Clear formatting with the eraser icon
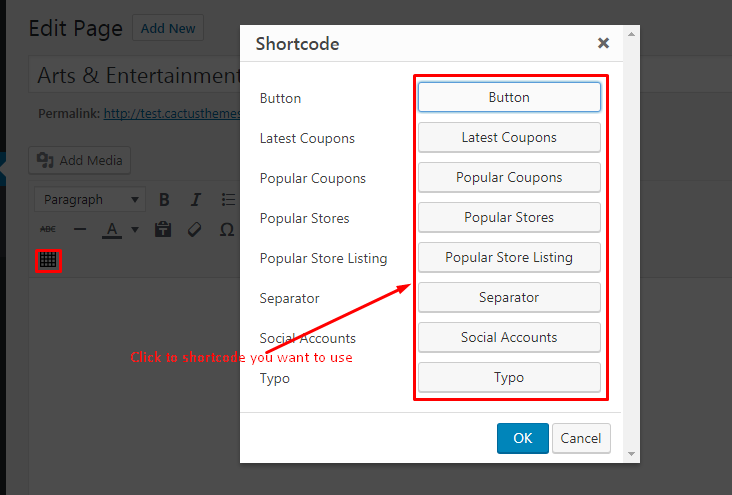 pos(195,230)
